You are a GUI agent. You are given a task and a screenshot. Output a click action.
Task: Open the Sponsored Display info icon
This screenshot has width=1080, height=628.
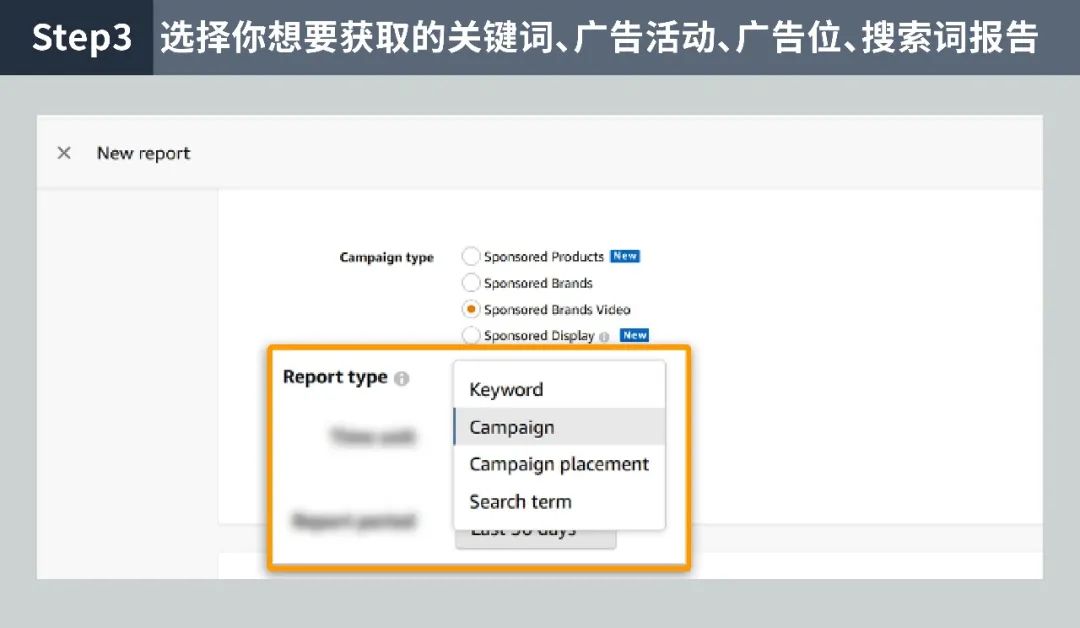tap(604, 337)
